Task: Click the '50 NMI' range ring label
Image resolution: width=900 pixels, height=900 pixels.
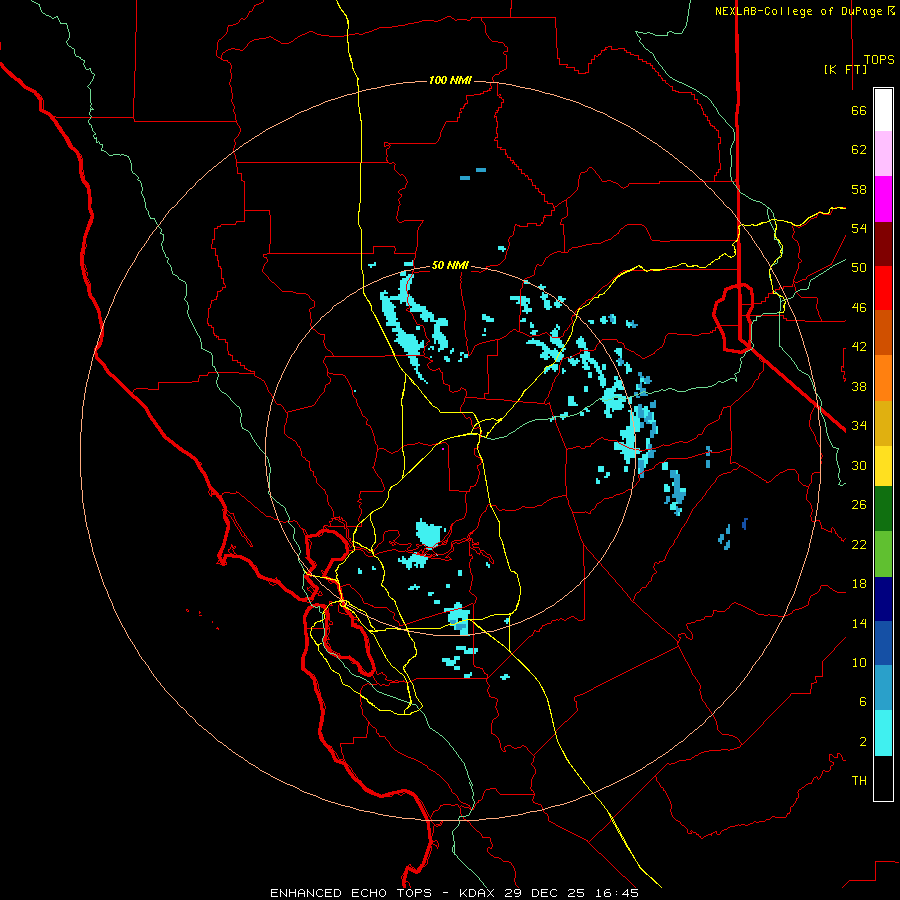Action: coord(450,265)
